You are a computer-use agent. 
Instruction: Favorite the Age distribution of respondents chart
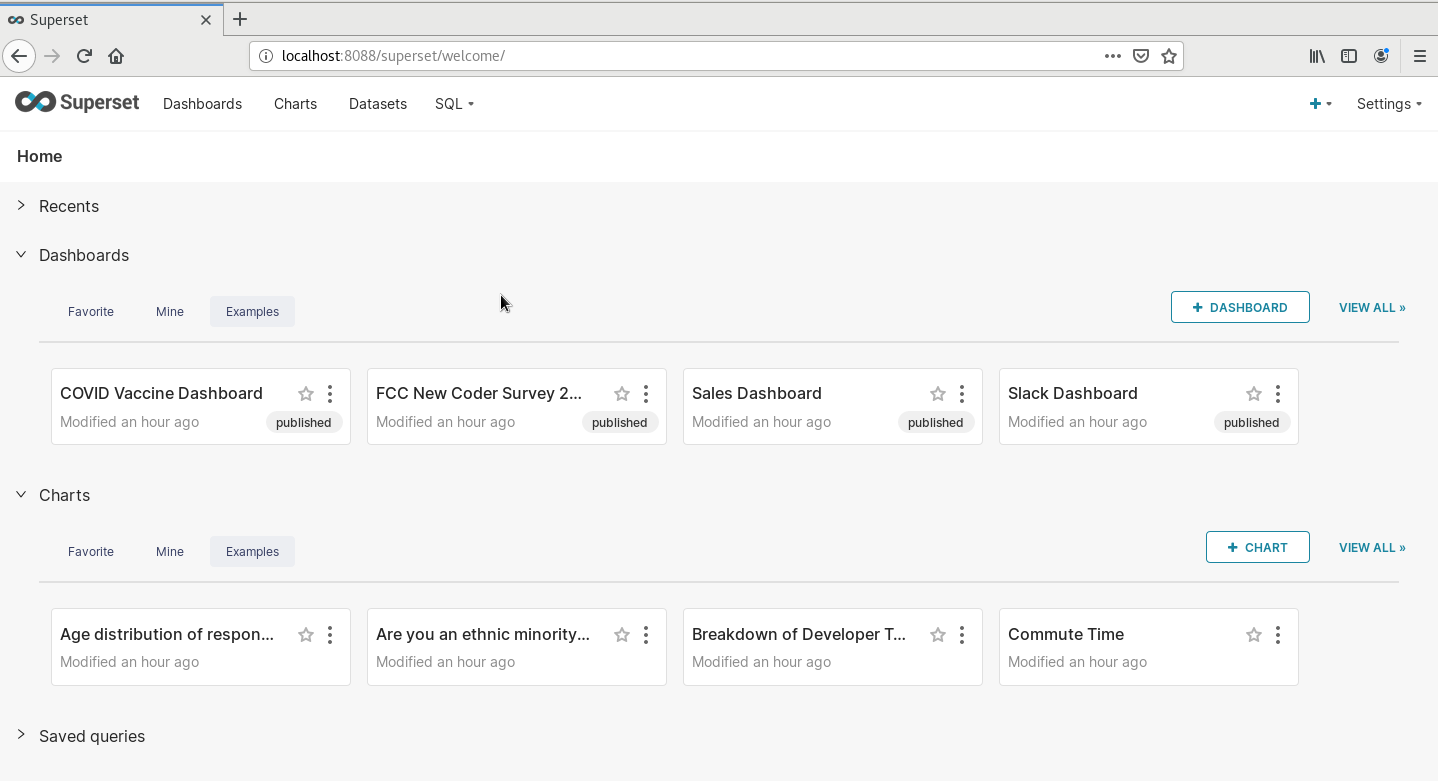306,635
